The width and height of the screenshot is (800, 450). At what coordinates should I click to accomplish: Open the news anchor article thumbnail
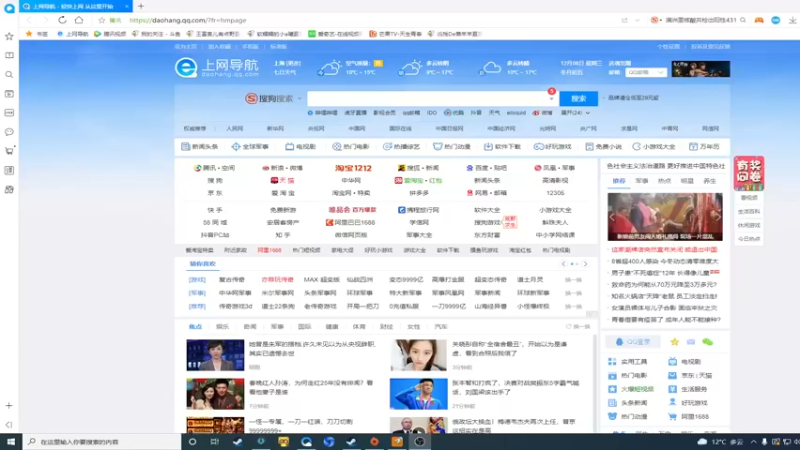tap(215, 355)
